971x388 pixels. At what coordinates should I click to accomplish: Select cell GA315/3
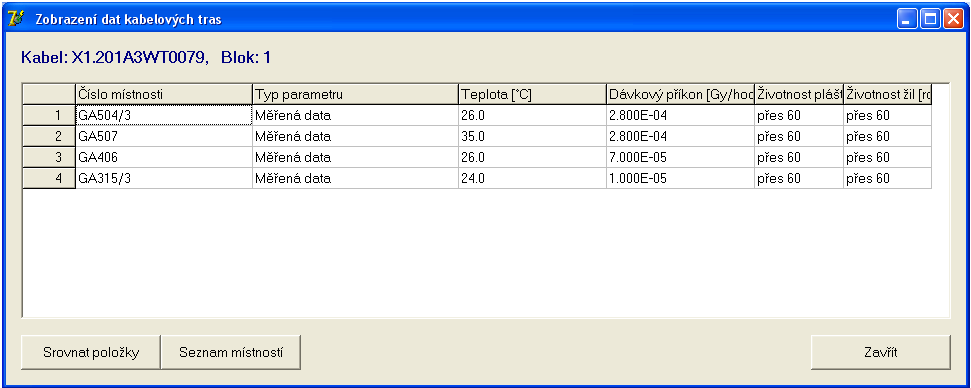pos(164,178)
